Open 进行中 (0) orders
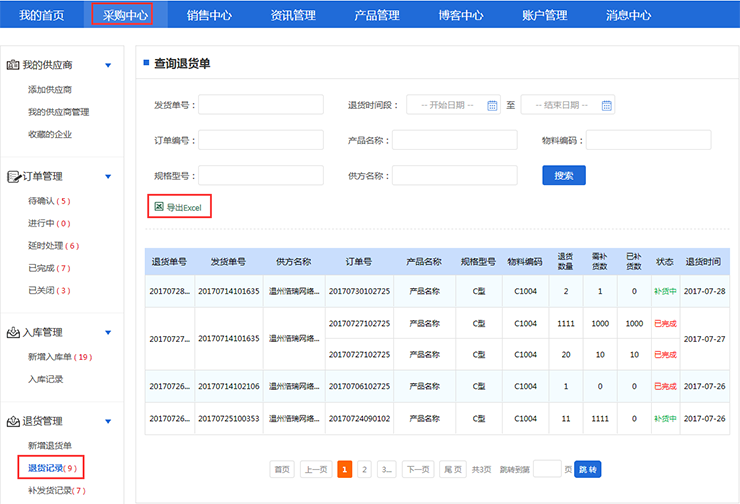The width and height of the screenshot is (740, 504). [x=49, y=223]
